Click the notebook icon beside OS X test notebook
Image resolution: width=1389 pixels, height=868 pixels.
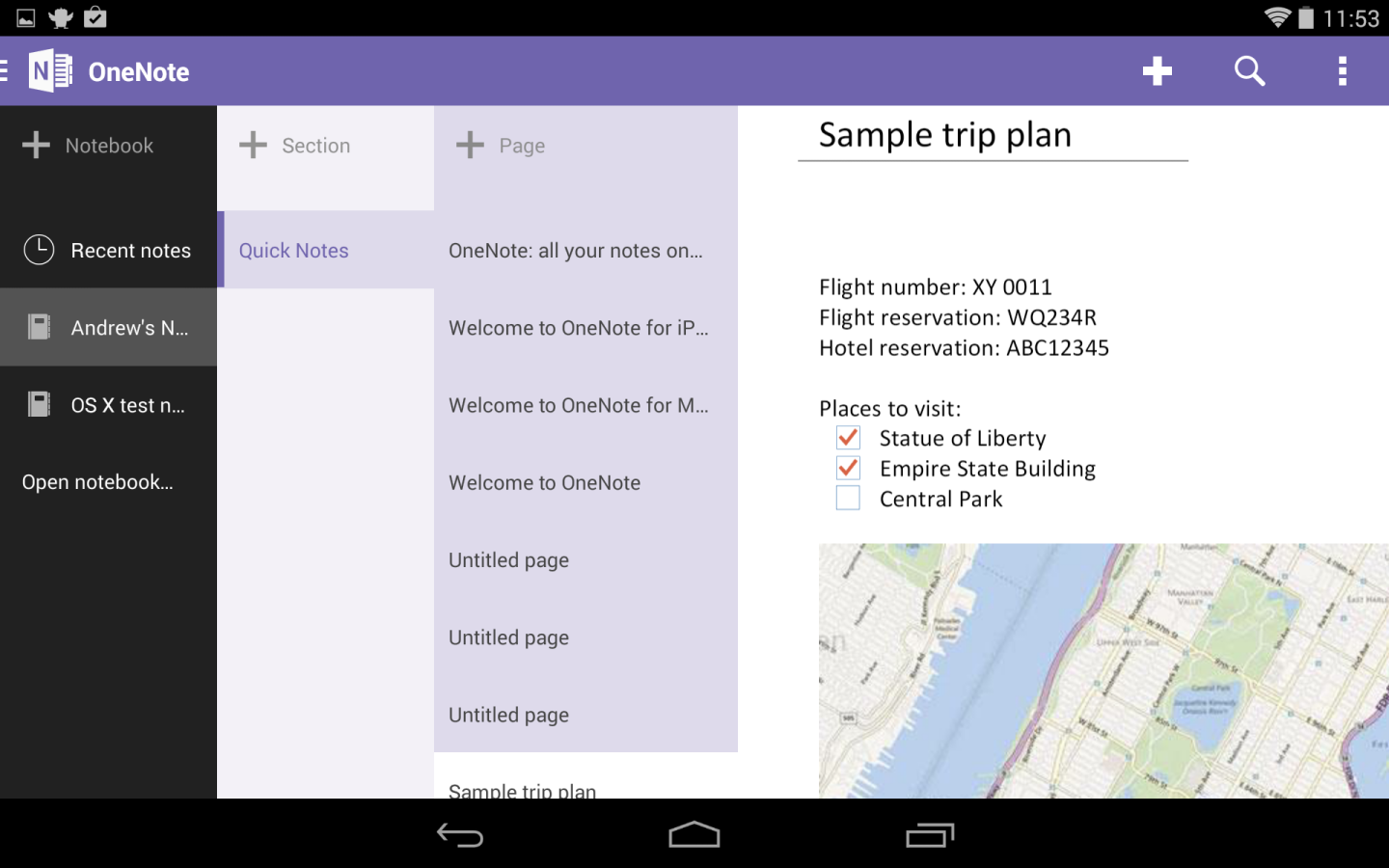[x=38, y=404]
